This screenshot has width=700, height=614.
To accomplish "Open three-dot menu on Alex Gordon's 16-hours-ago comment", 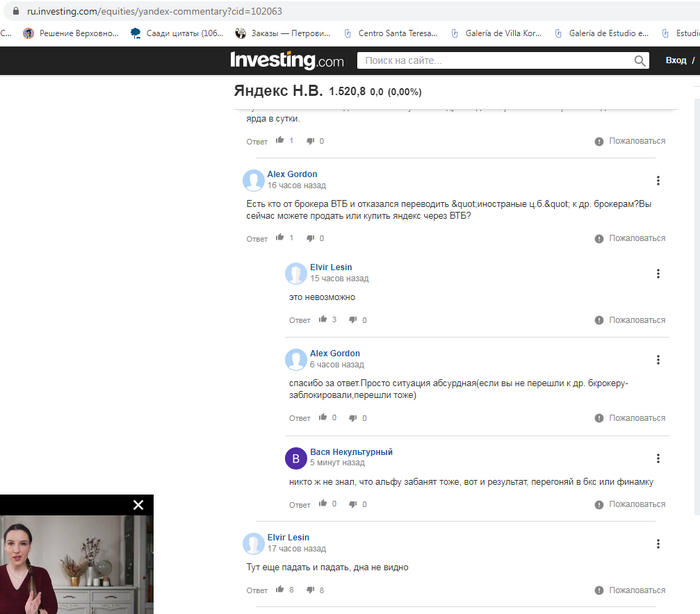I will coord(658,180).
